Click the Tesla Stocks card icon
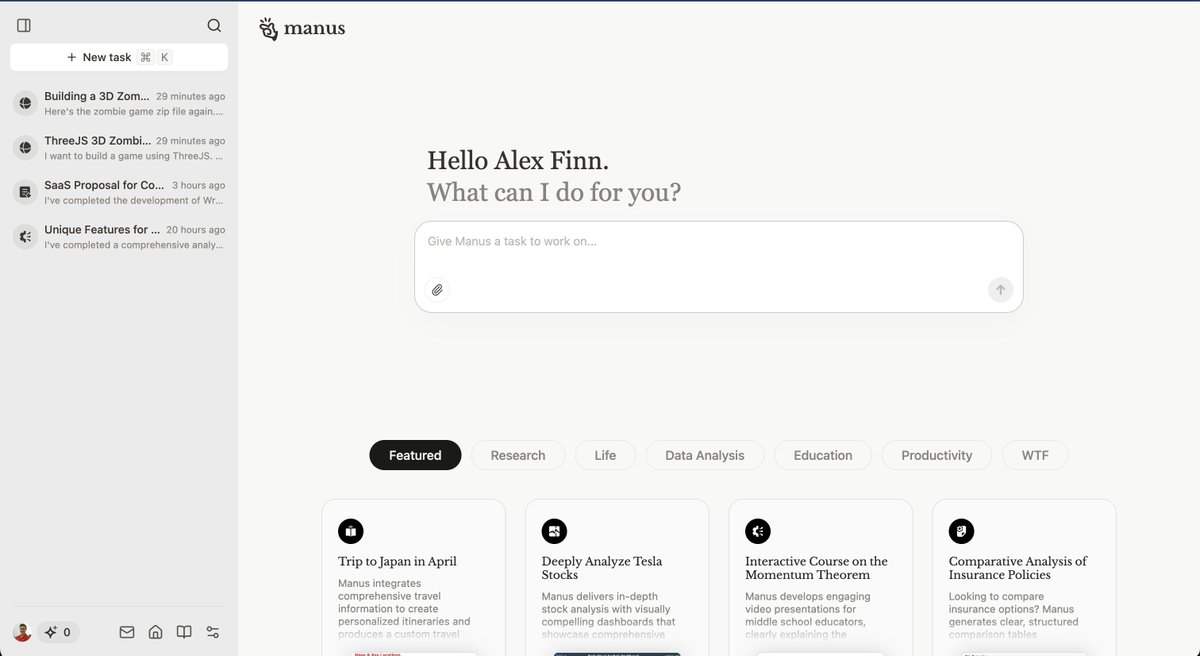Viewport: 1200px width, 656px height. (554, 531)
